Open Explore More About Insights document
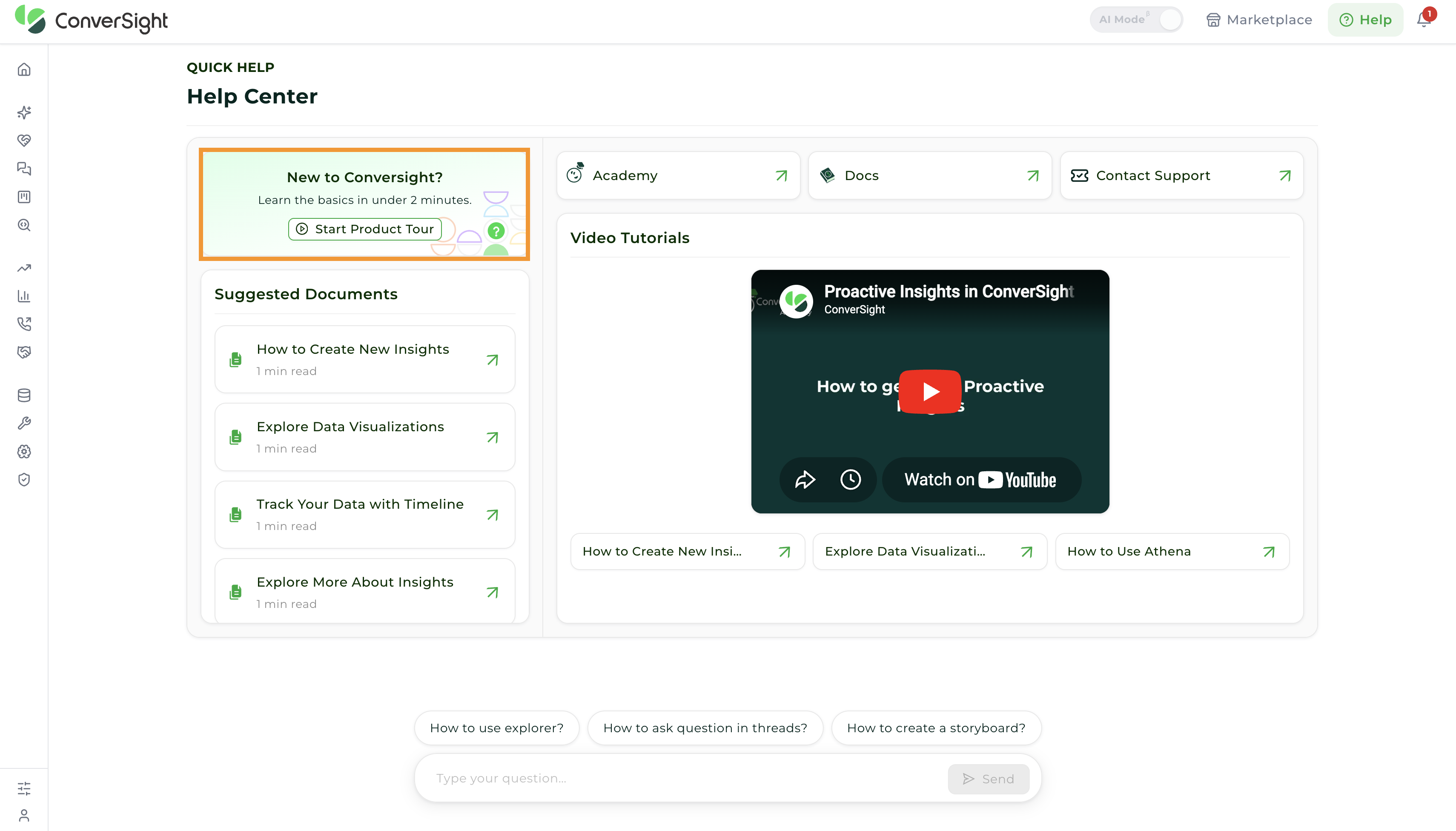 [x=365, y=592]
